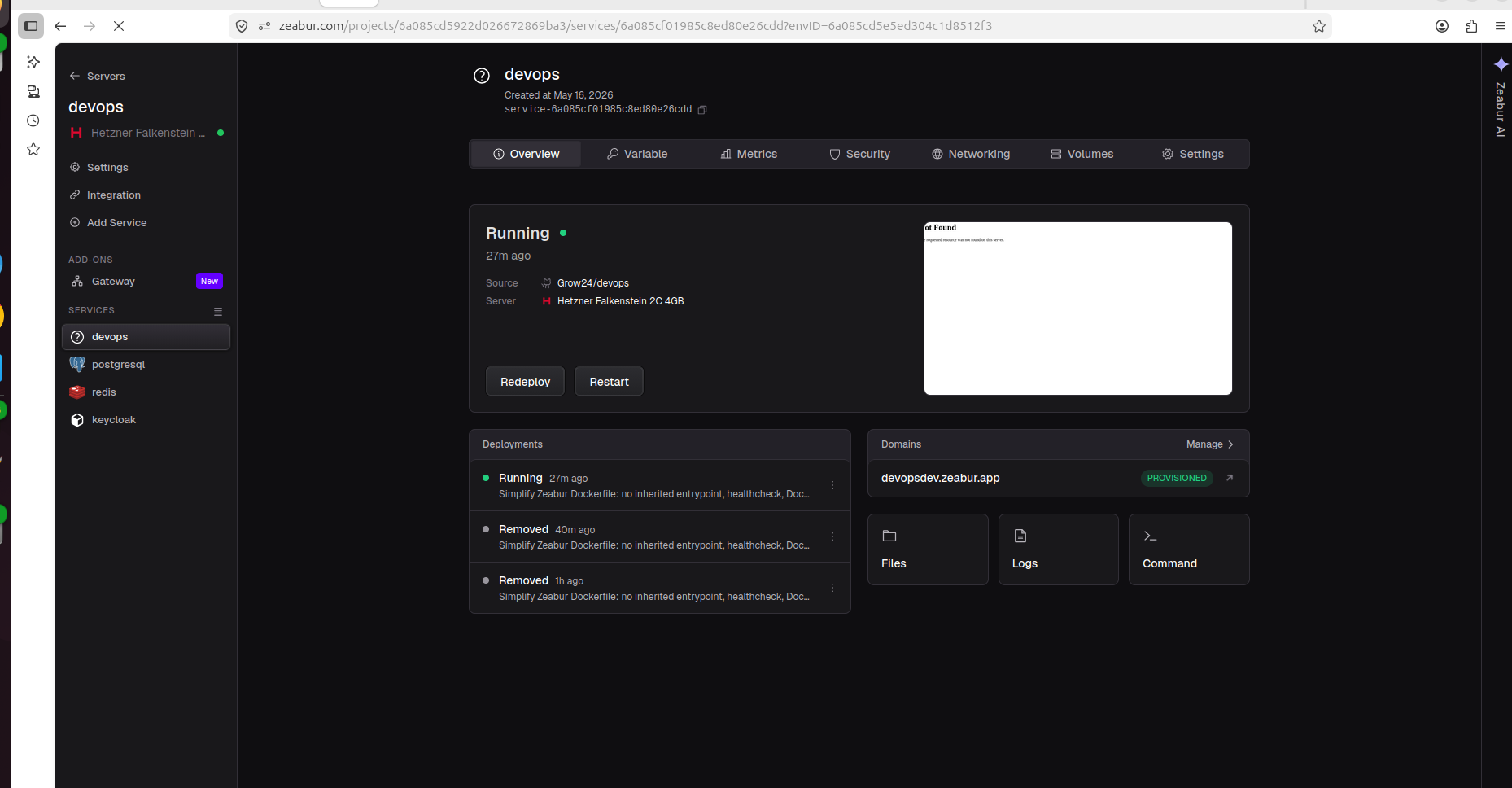Open the Files card
The width and height of the screenshot is (1512, 788).
coord(928,549)
